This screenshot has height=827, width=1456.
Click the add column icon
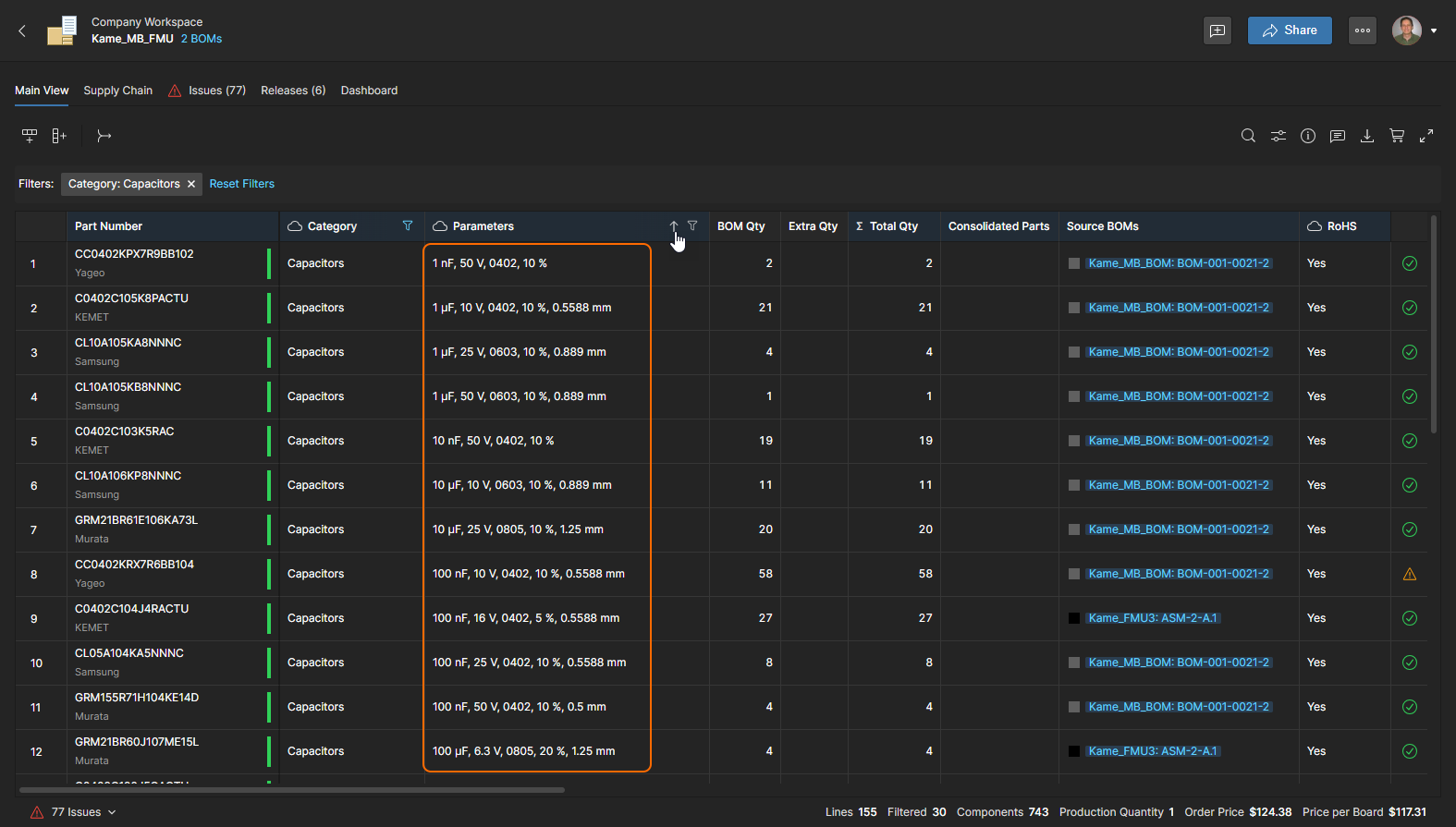(59, 136)
